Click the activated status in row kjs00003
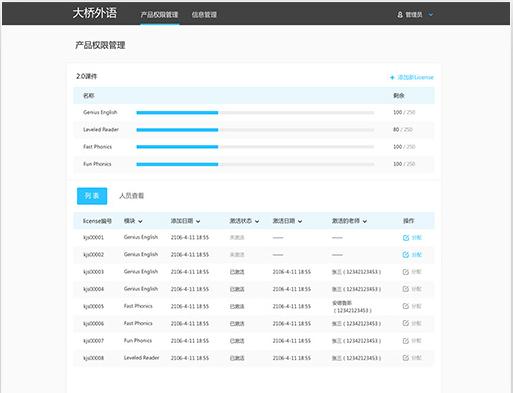 [x=237, y=272]
